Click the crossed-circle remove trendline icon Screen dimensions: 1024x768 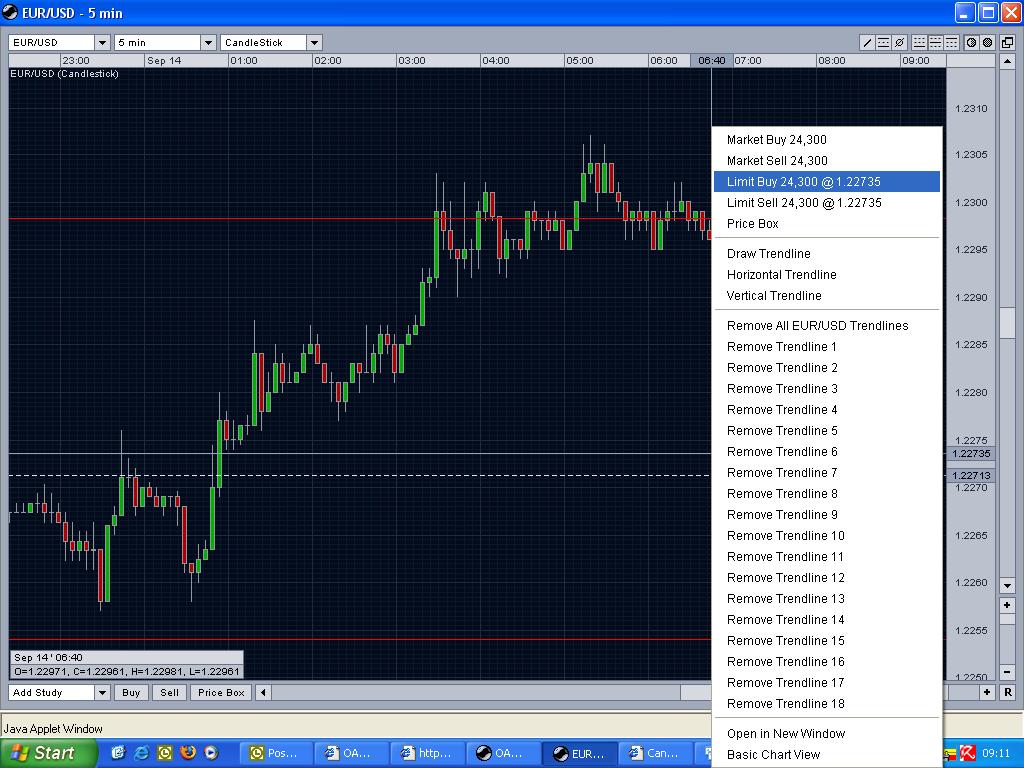click(900, 42)
